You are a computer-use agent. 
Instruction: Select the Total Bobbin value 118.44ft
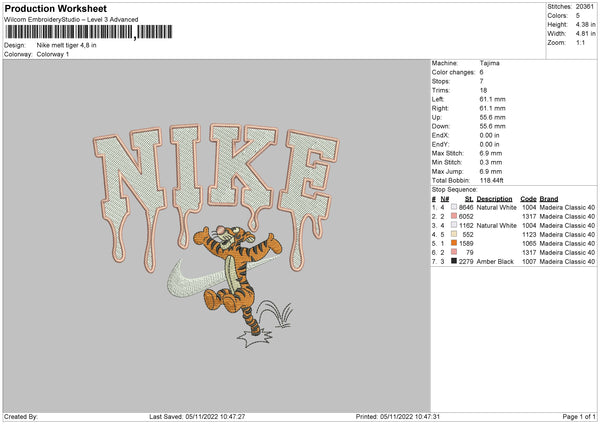[x=492, y=180]
